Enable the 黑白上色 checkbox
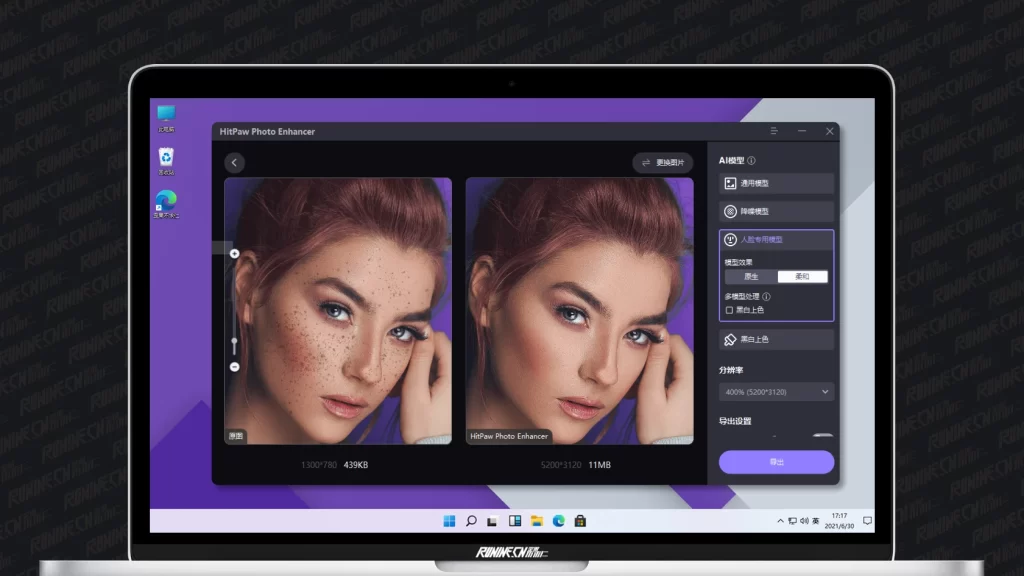 click(729, 310)
